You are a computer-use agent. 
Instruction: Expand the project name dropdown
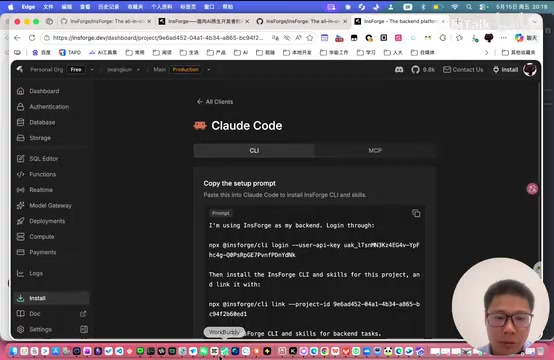pyautogui.click(x=138, y=70)
